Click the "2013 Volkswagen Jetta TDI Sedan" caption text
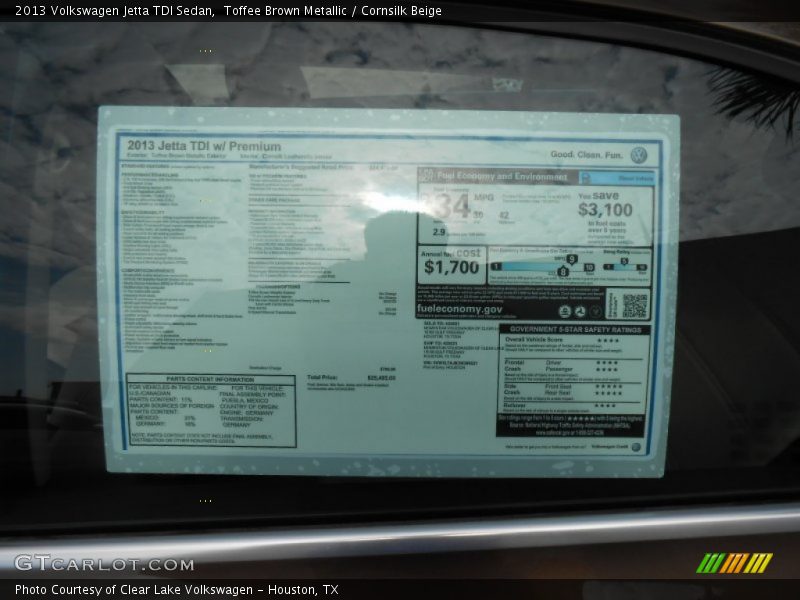Screen dimensions: 800x600 (114, 11)
